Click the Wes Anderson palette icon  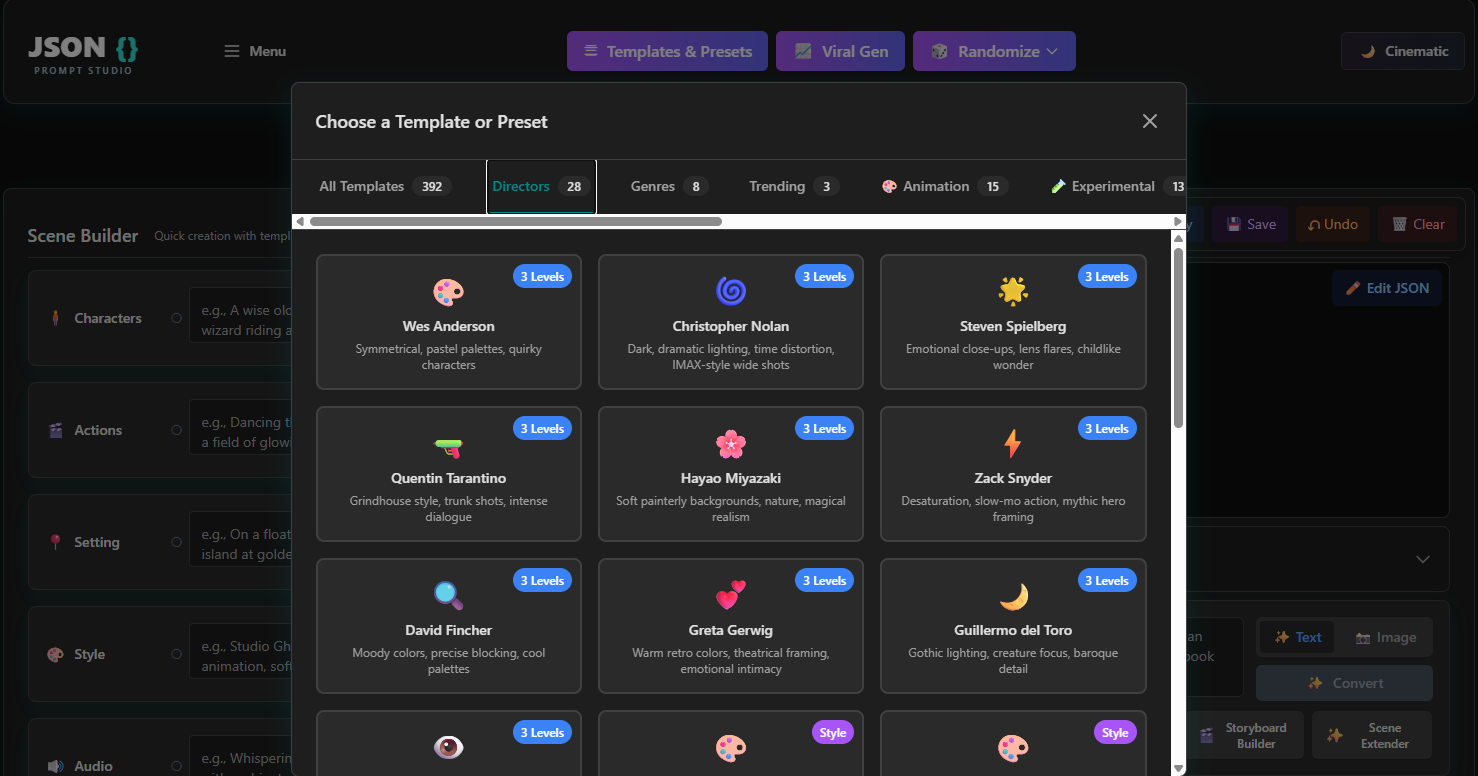click(447, 293)
